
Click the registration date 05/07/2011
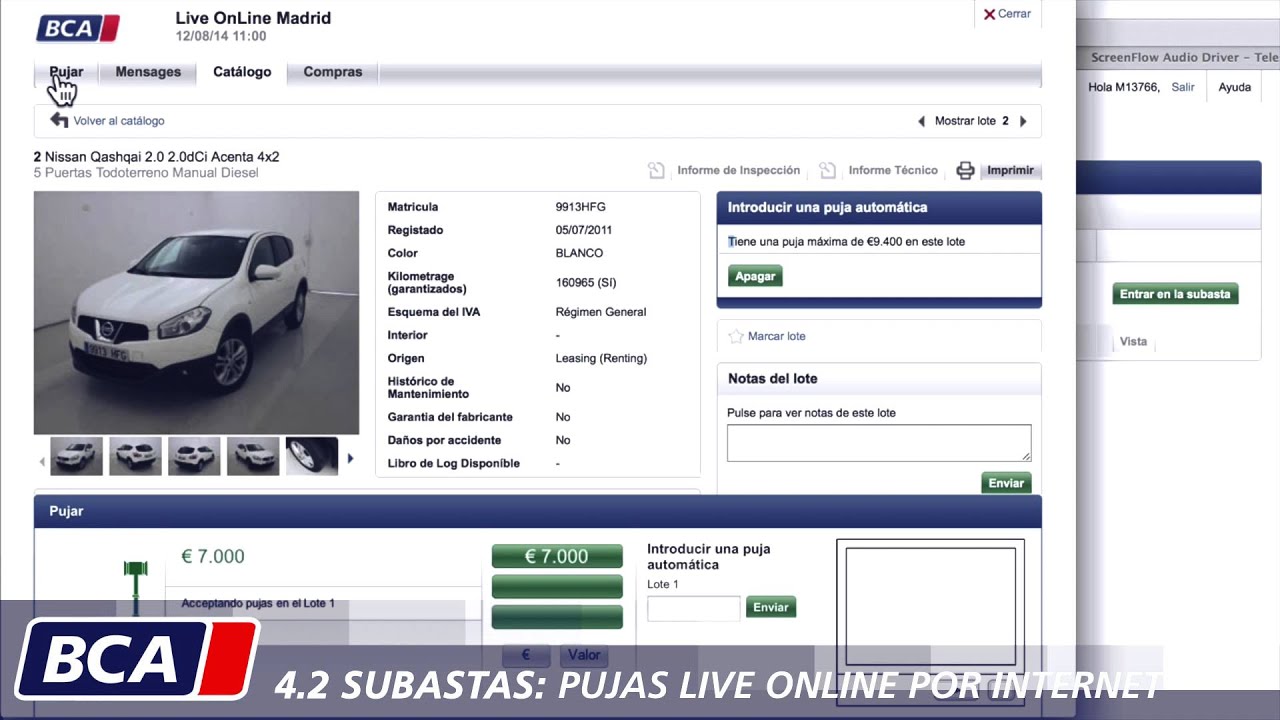click(584, 230)
